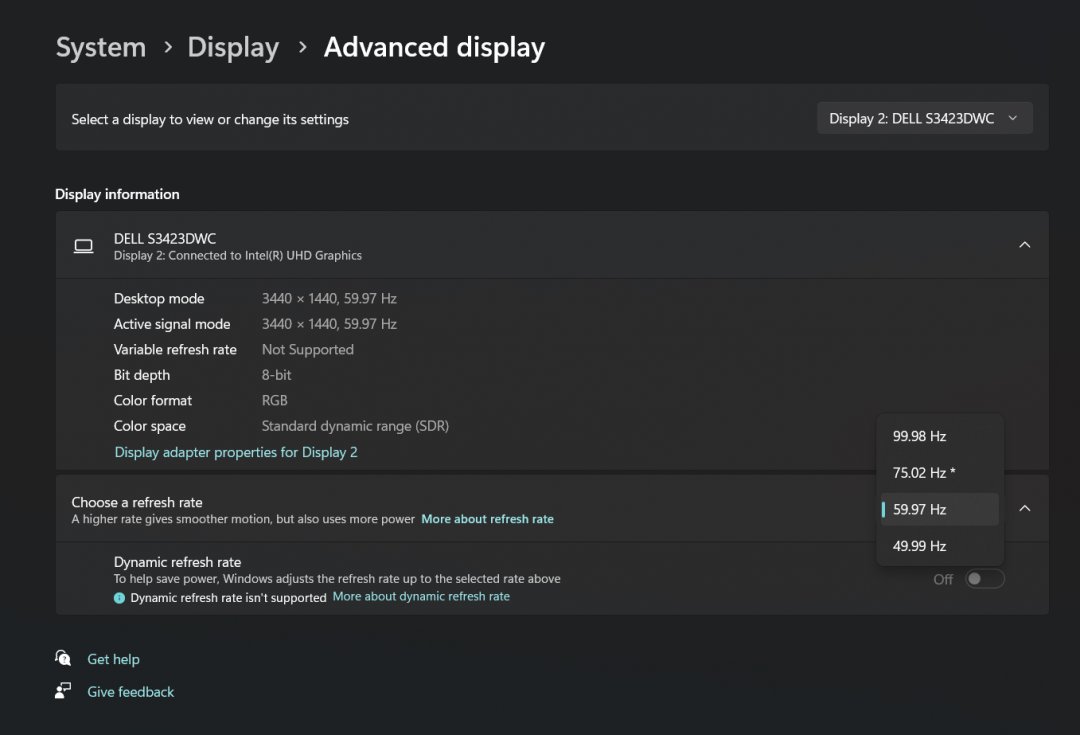Open Display breadcrumb link
This screenshot has width=1080, height=735.
233,48
